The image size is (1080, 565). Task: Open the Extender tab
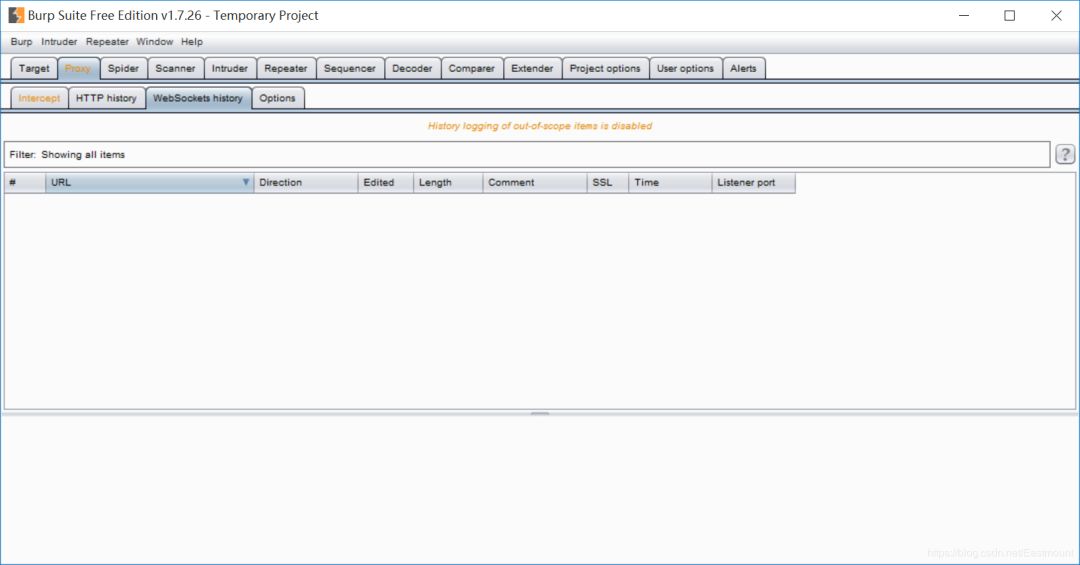click(x=532, y=68)
